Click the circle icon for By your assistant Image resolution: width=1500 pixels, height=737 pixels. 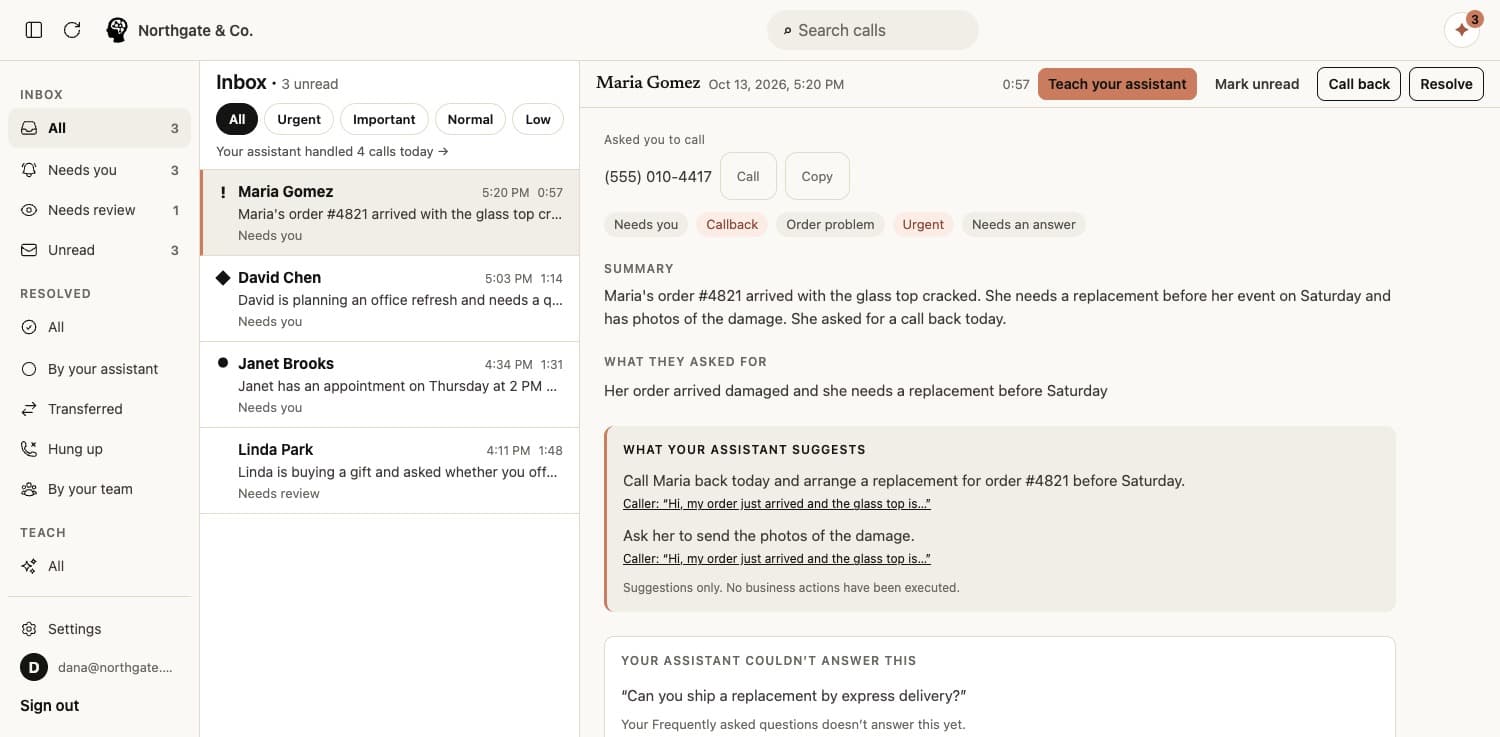29,369
